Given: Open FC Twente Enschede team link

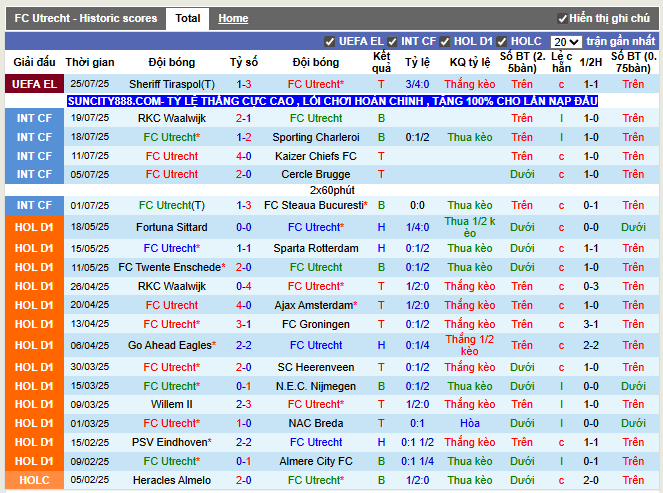Looking at the screenshot, I should pyautogui.click(x=172, y=267).
